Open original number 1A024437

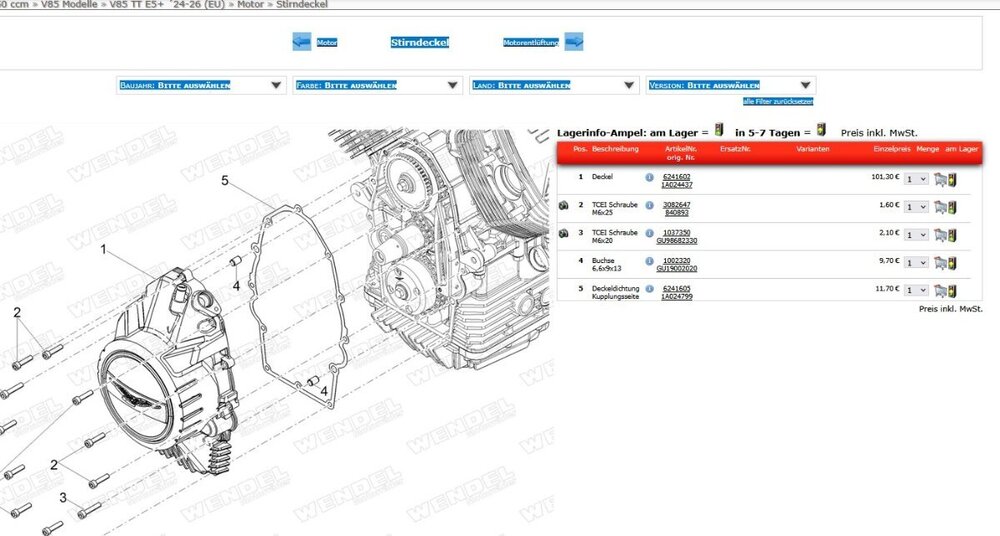point(677,185)
